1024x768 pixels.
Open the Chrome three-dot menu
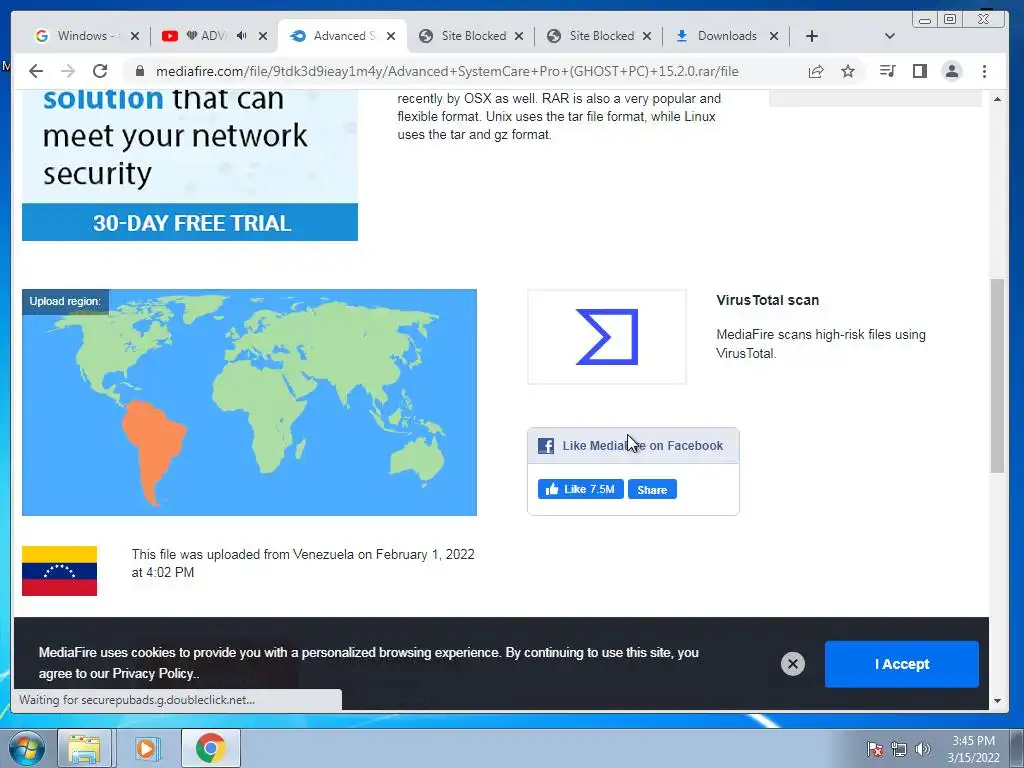(984, 71)
